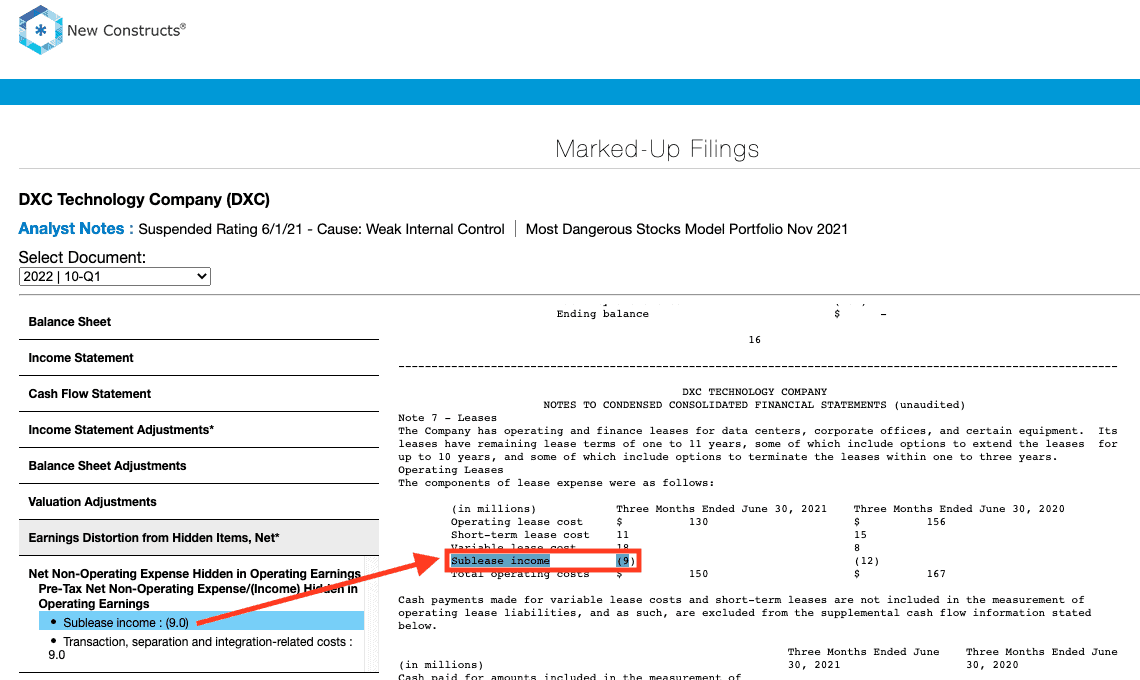Open Balance Sheet Adjustments section
The image size is (1140, 680).
coord(198,465)
